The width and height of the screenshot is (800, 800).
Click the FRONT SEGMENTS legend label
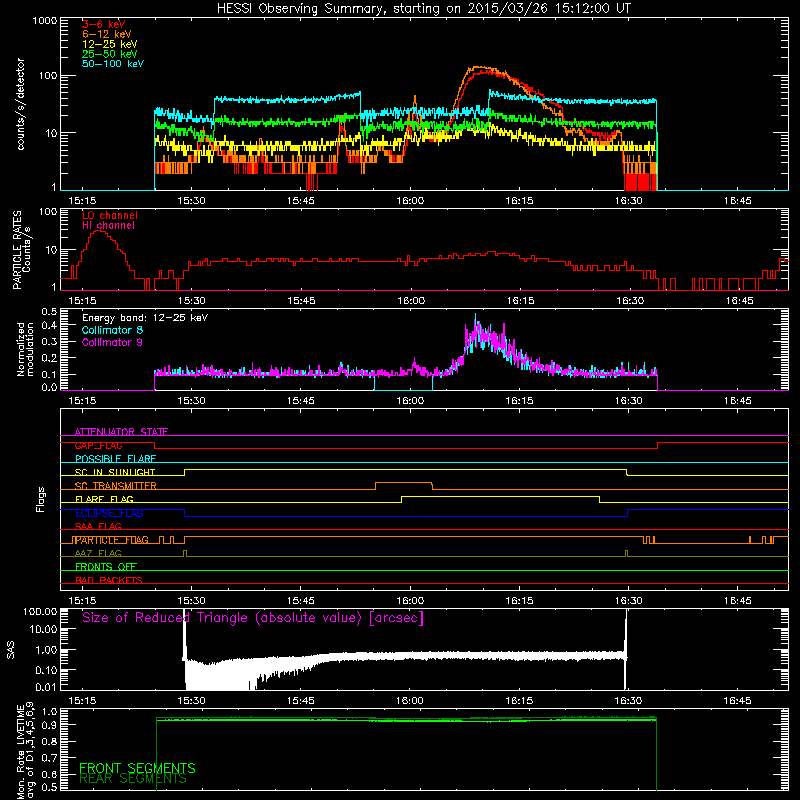click(137, 768)
